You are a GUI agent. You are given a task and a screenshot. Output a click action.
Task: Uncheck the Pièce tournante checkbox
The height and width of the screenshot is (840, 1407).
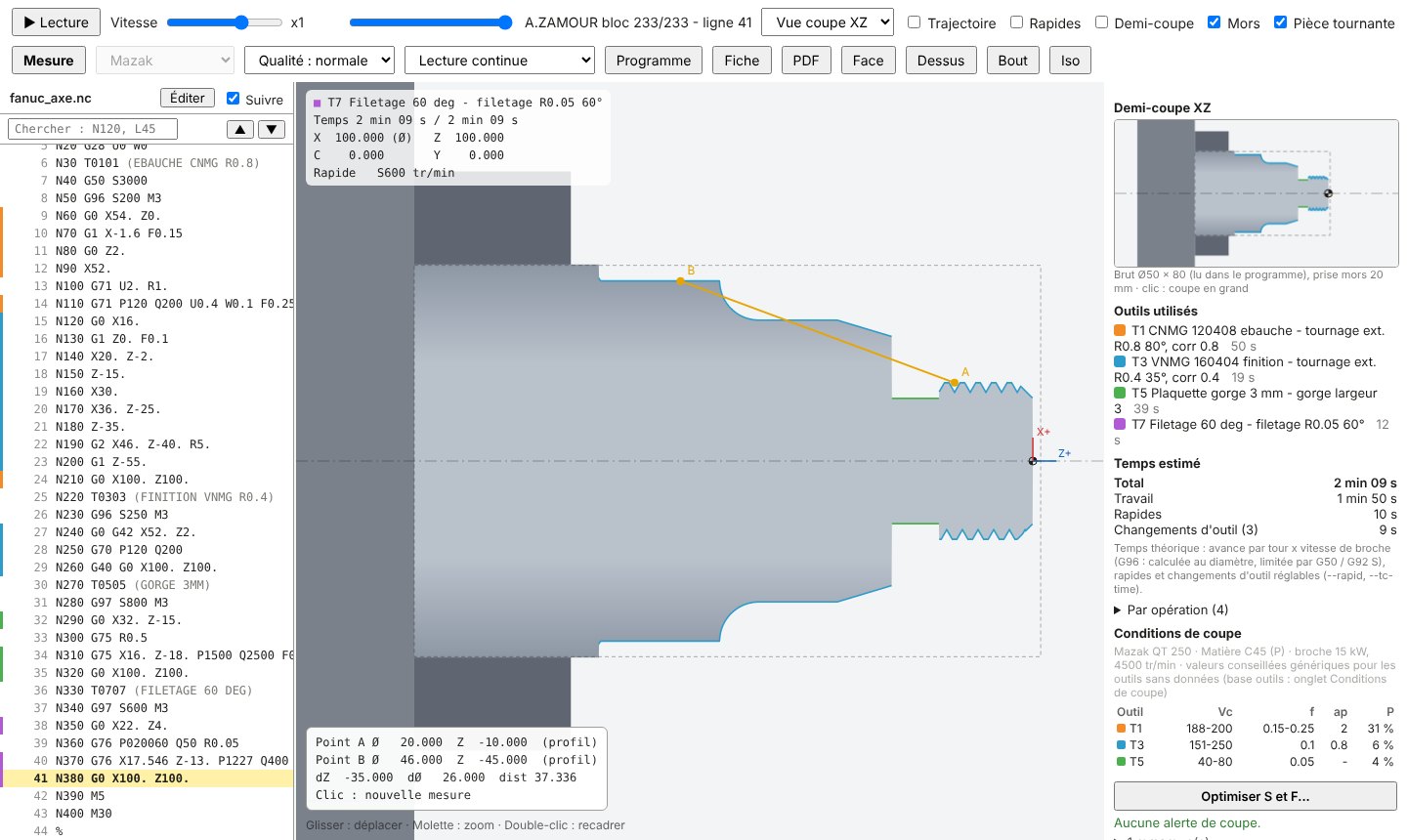pyautogui.click(x=1280, y=22)
